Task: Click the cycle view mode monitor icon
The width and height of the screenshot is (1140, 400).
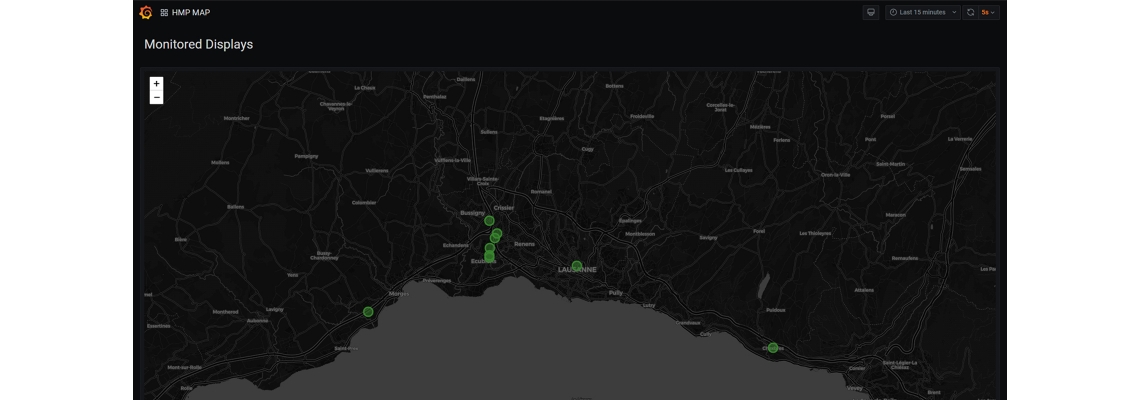Action: pos(870,13)
